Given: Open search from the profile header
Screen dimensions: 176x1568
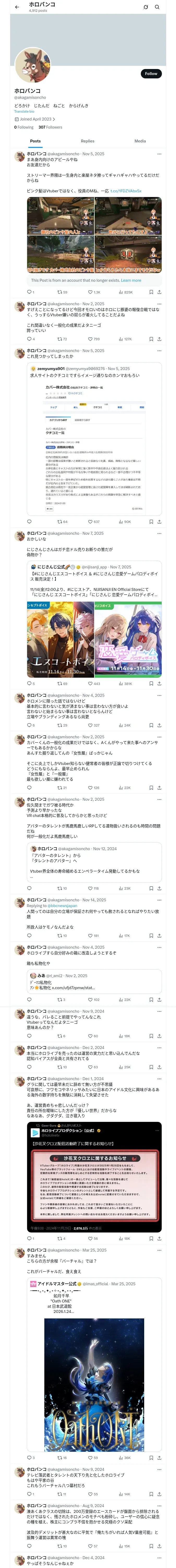Looking at the screenshot, I should 157,7.
